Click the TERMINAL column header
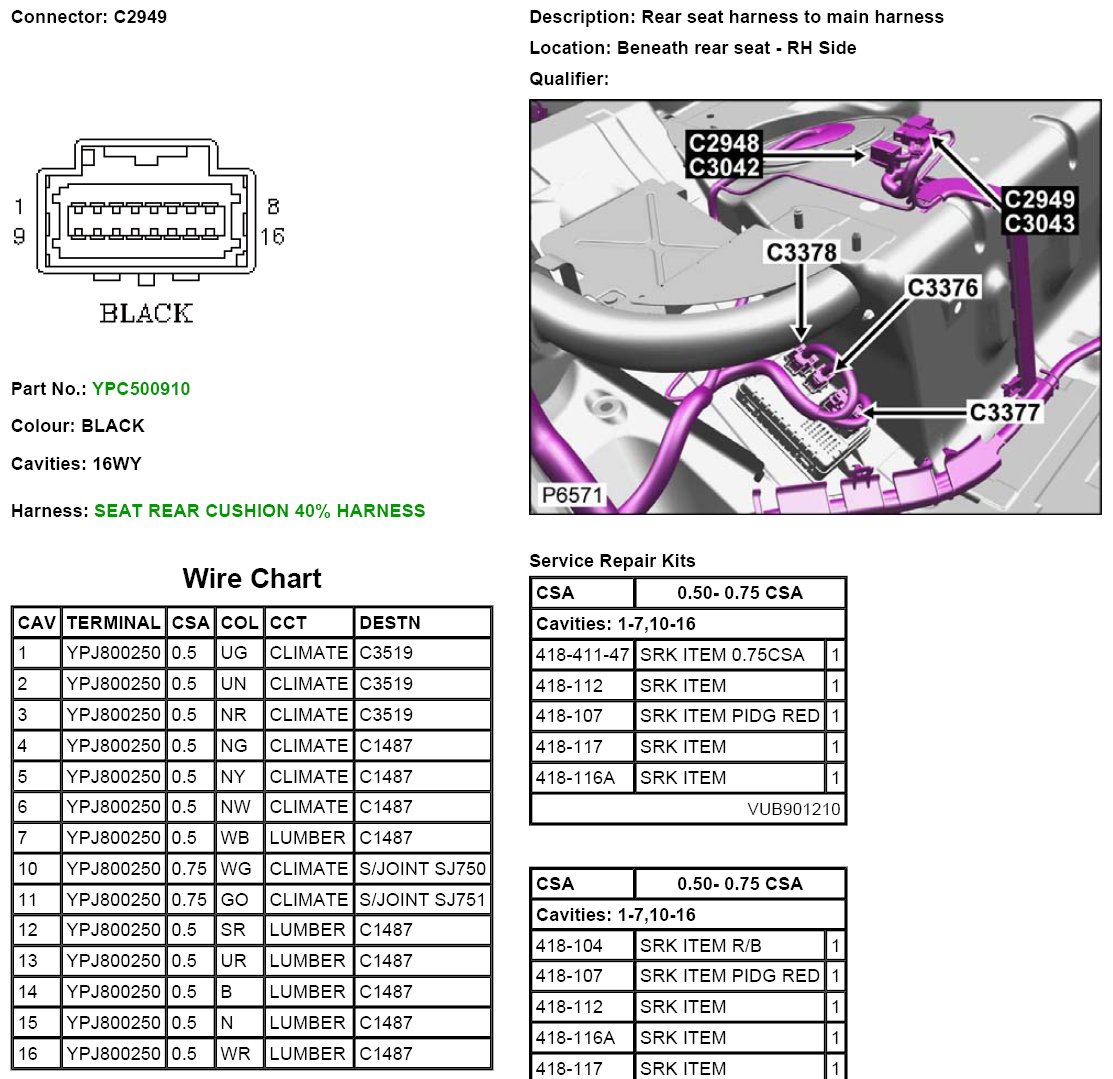The height and width of the screenshot is (1079, 1113). (113, 623)
